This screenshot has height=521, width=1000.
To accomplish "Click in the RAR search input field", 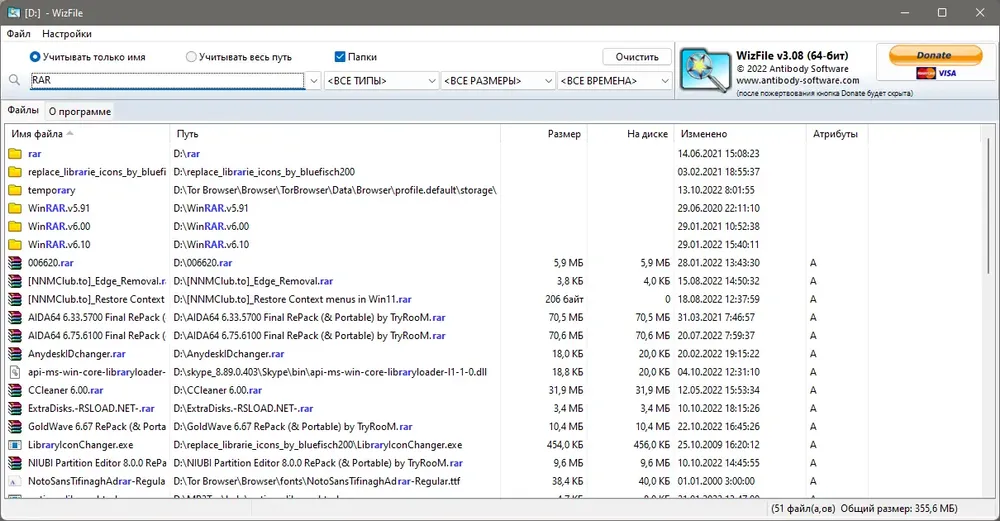I will click(x=167, y=80).
